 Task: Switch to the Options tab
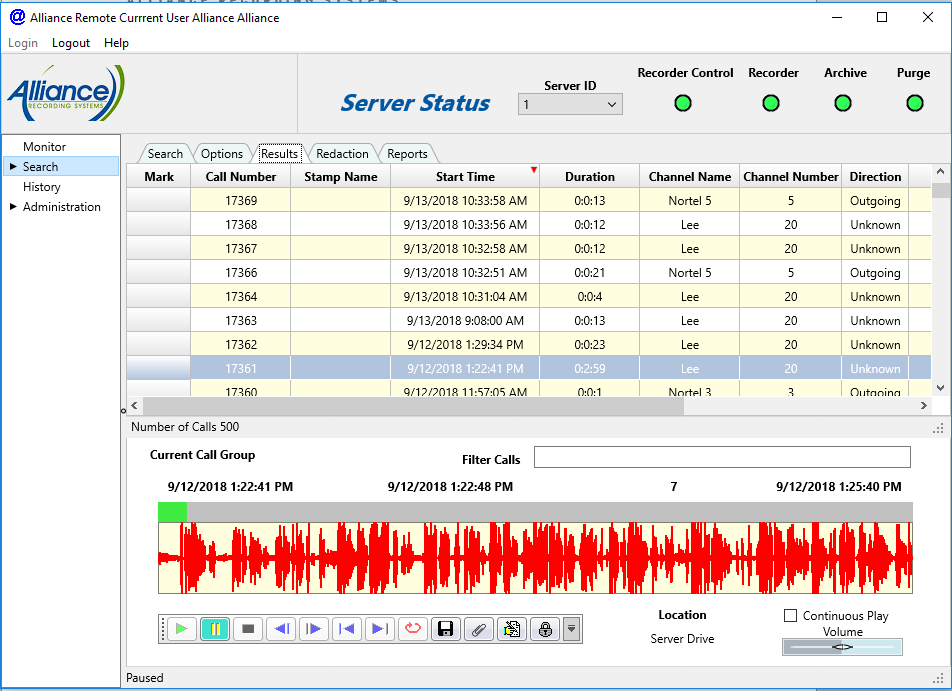222,154
